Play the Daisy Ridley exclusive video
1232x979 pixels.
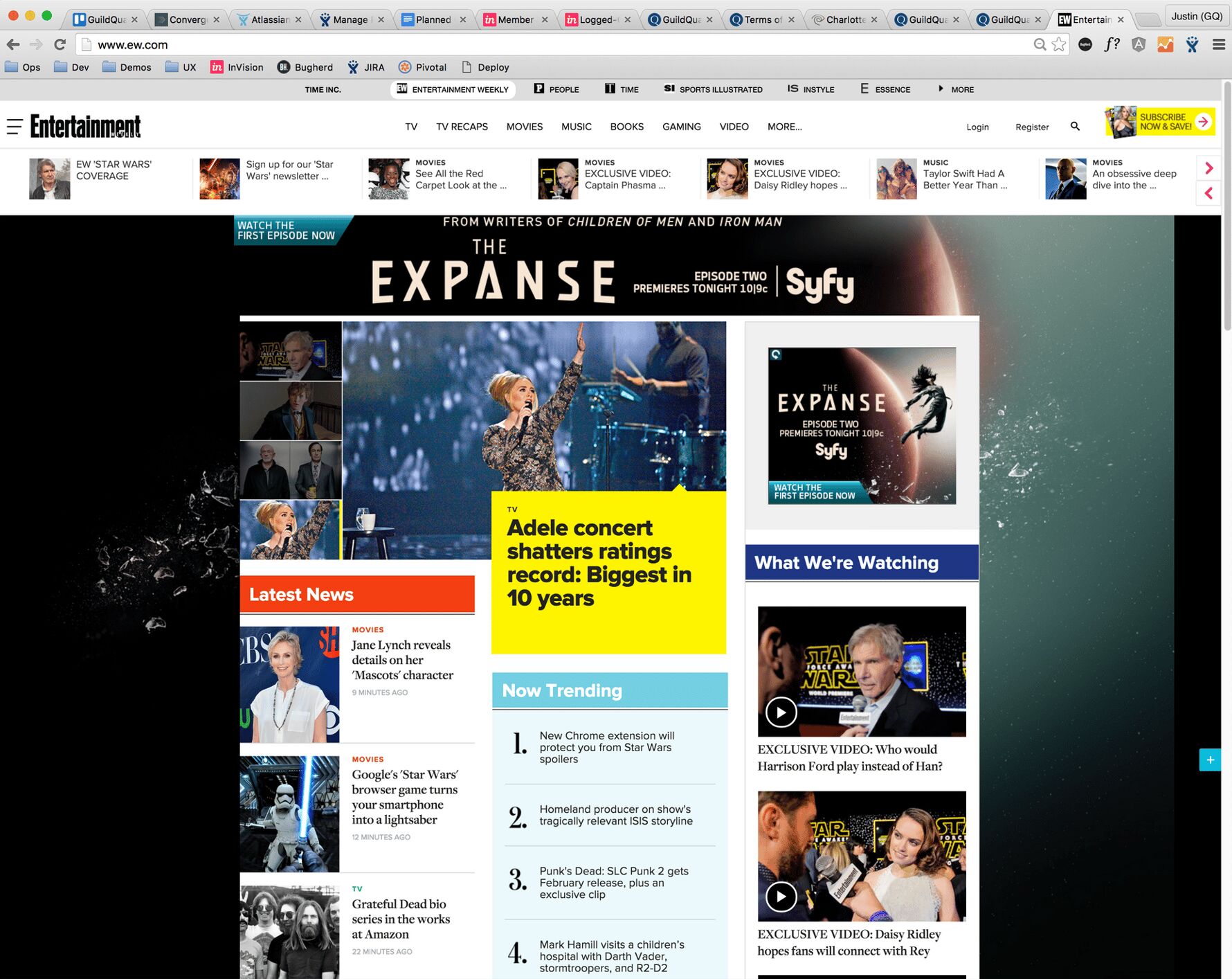pos(781,897)
